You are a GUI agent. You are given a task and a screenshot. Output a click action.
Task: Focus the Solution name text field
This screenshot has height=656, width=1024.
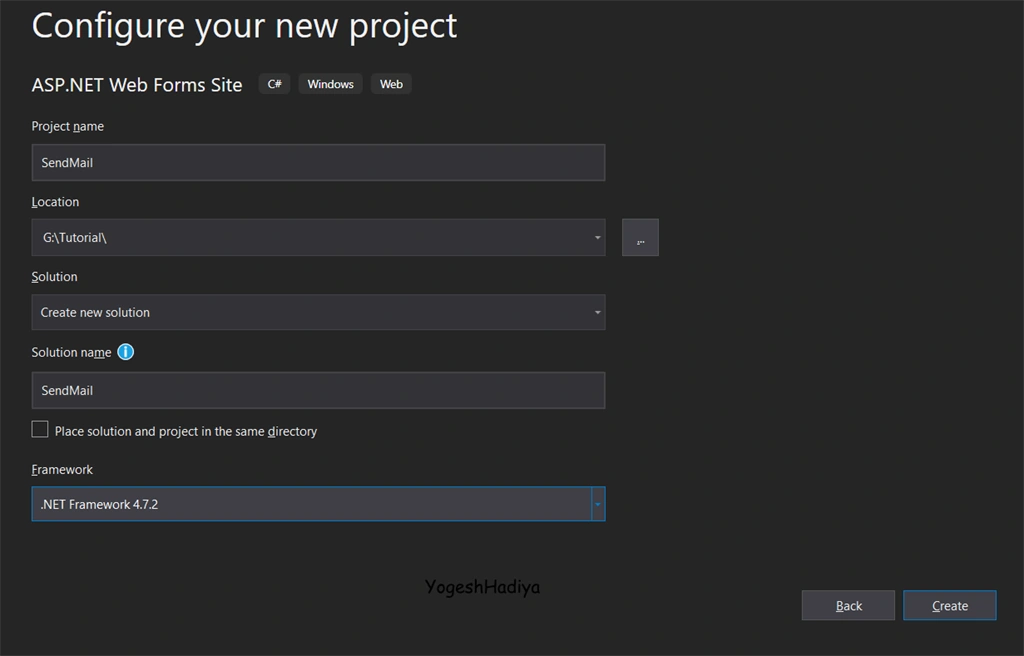click(x=318, y=390)
